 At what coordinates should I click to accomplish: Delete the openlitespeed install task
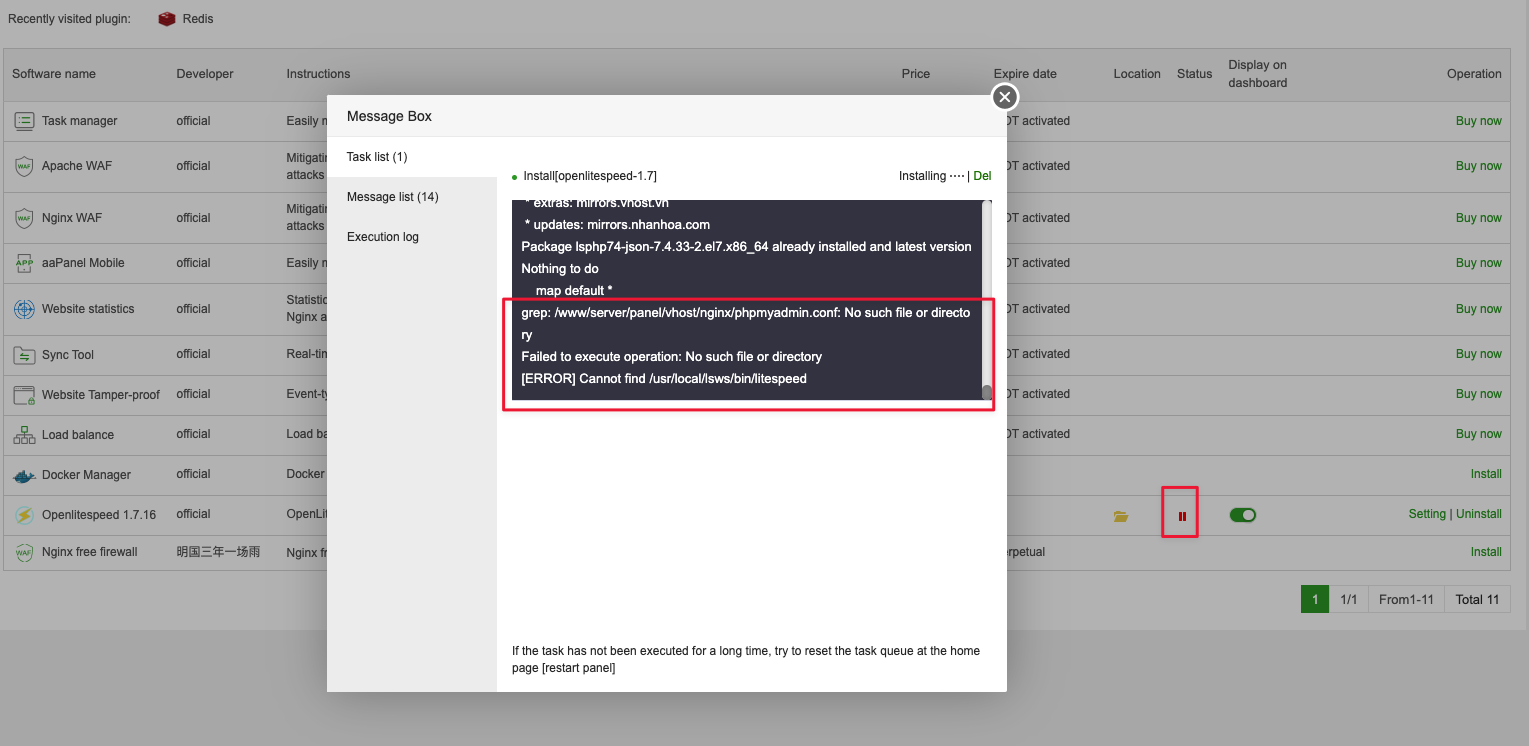pyautogui.click(x=982, y=176)
